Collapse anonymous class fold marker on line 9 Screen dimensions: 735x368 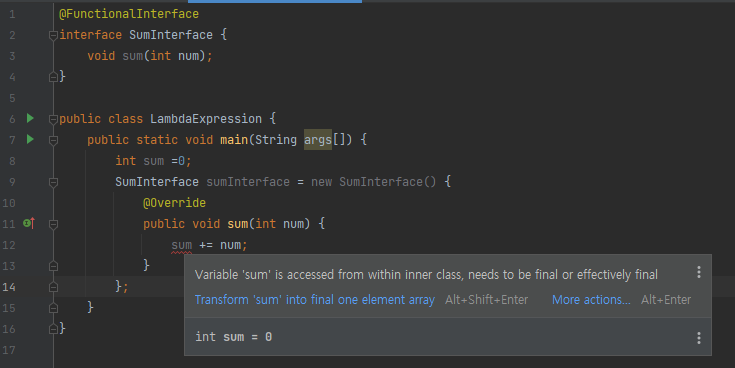tap(53, 182)
